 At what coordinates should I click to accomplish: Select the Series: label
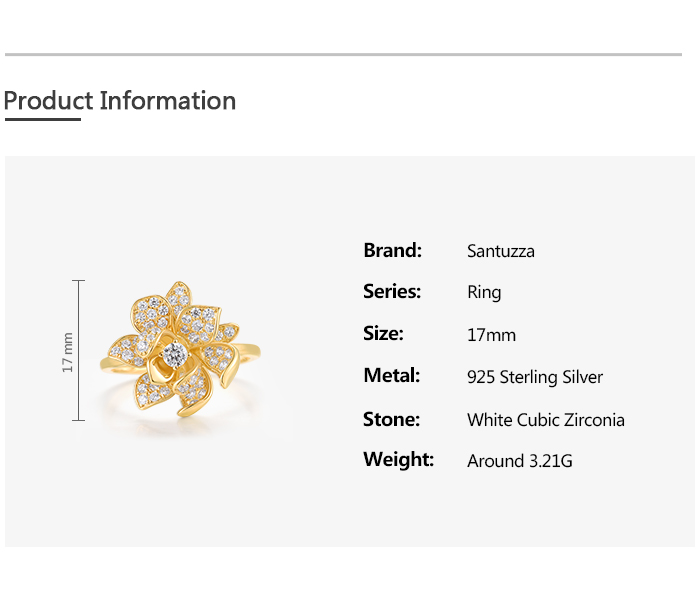point(392,292)
